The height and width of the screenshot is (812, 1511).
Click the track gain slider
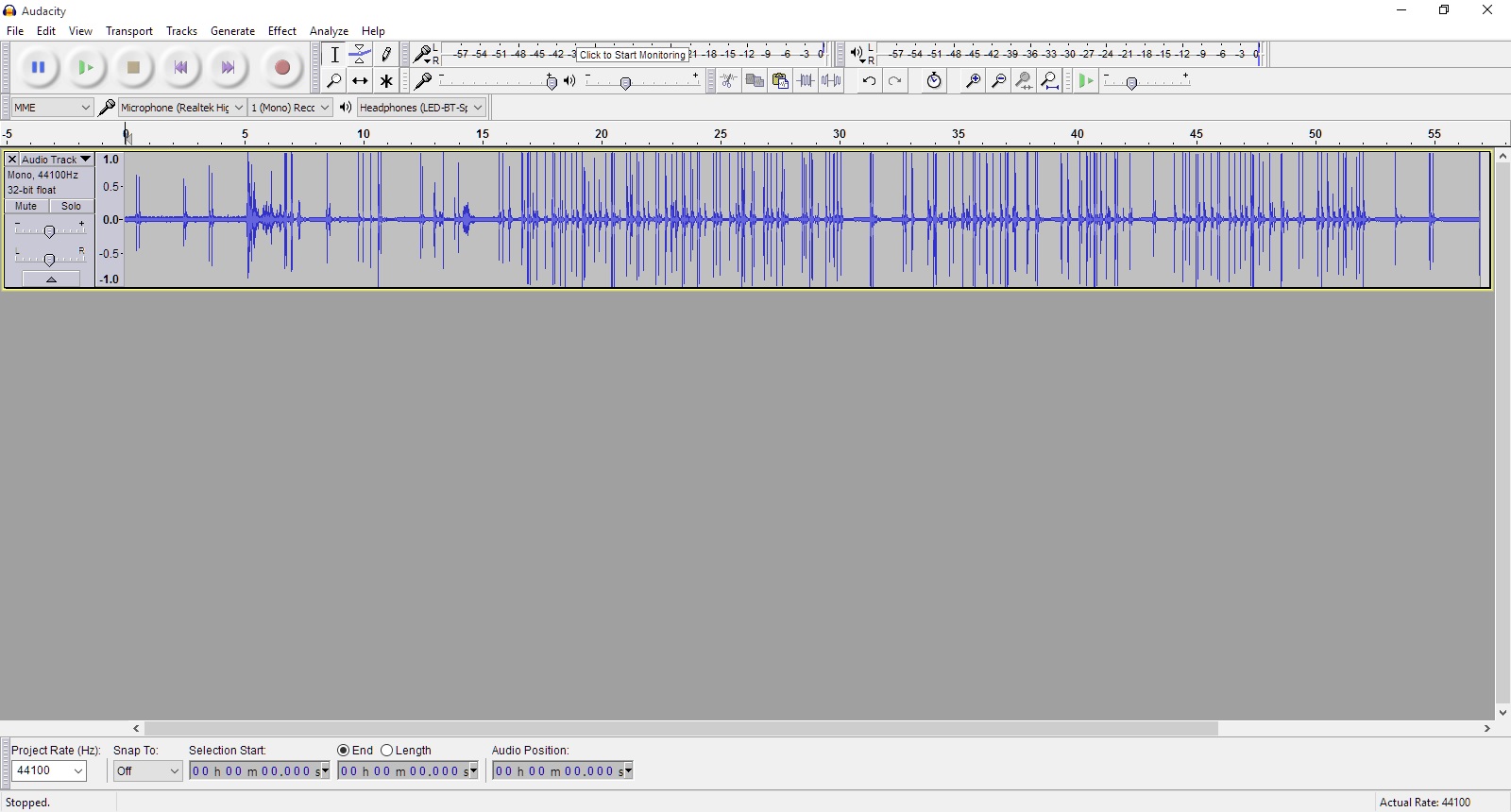pos(49,231)
